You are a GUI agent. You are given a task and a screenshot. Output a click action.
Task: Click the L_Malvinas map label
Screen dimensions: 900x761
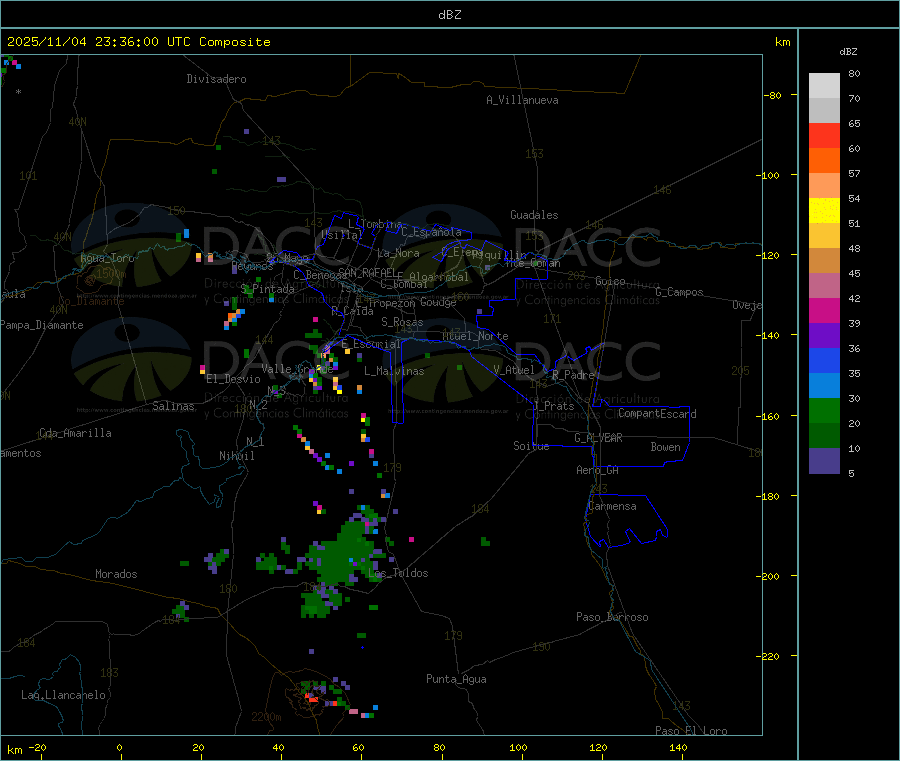(x=394, y=371)
